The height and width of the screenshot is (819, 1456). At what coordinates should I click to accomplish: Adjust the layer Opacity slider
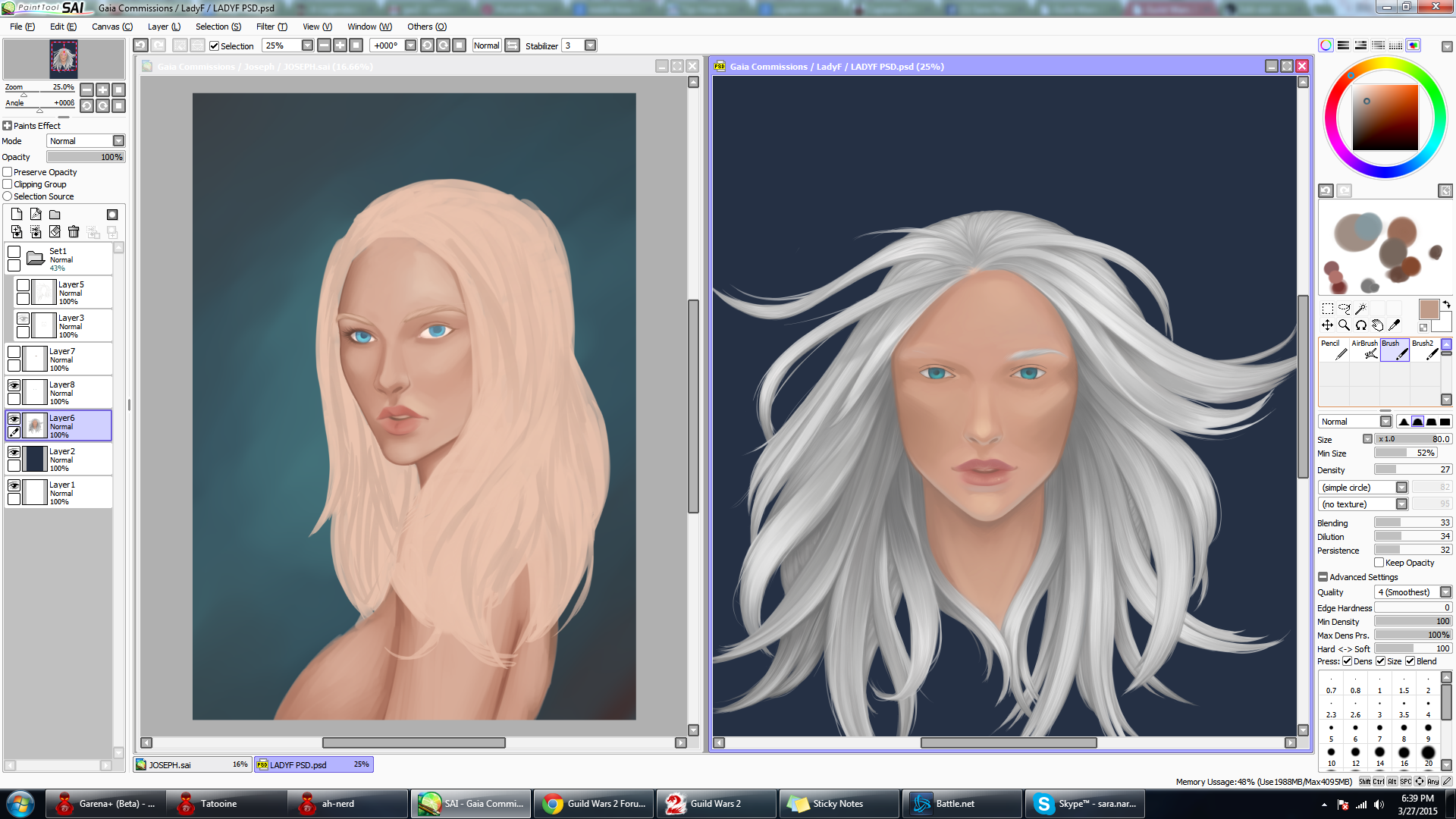pyautogui.click(x=86, y=157)
